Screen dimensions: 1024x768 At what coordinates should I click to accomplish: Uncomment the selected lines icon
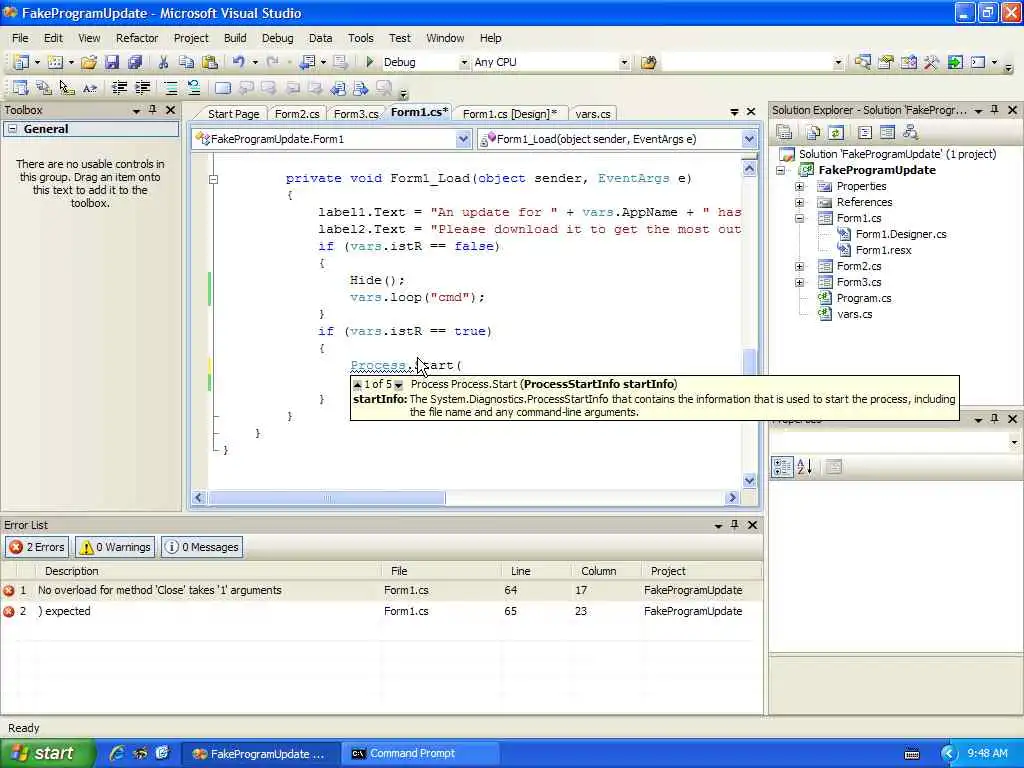click(x=194, y=88)
